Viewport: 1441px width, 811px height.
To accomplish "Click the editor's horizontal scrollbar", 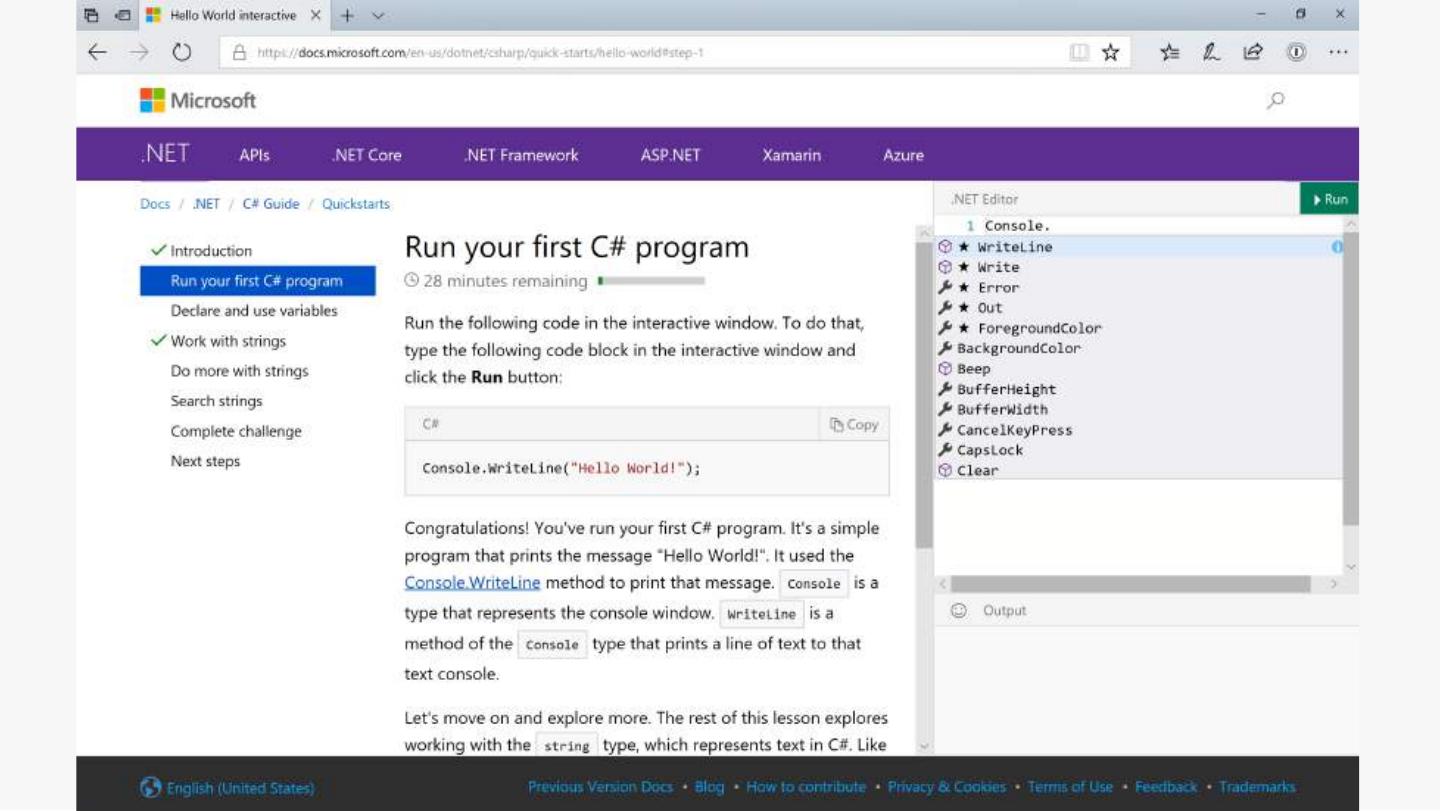I will (x=1130, y=584).
